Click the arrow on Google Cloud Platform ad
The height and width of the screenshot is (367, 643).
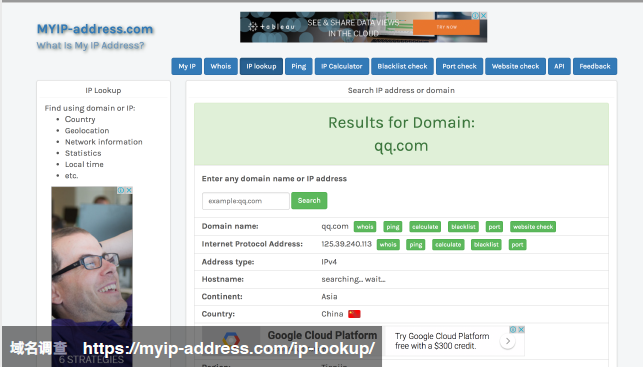[x=508, y=341]
